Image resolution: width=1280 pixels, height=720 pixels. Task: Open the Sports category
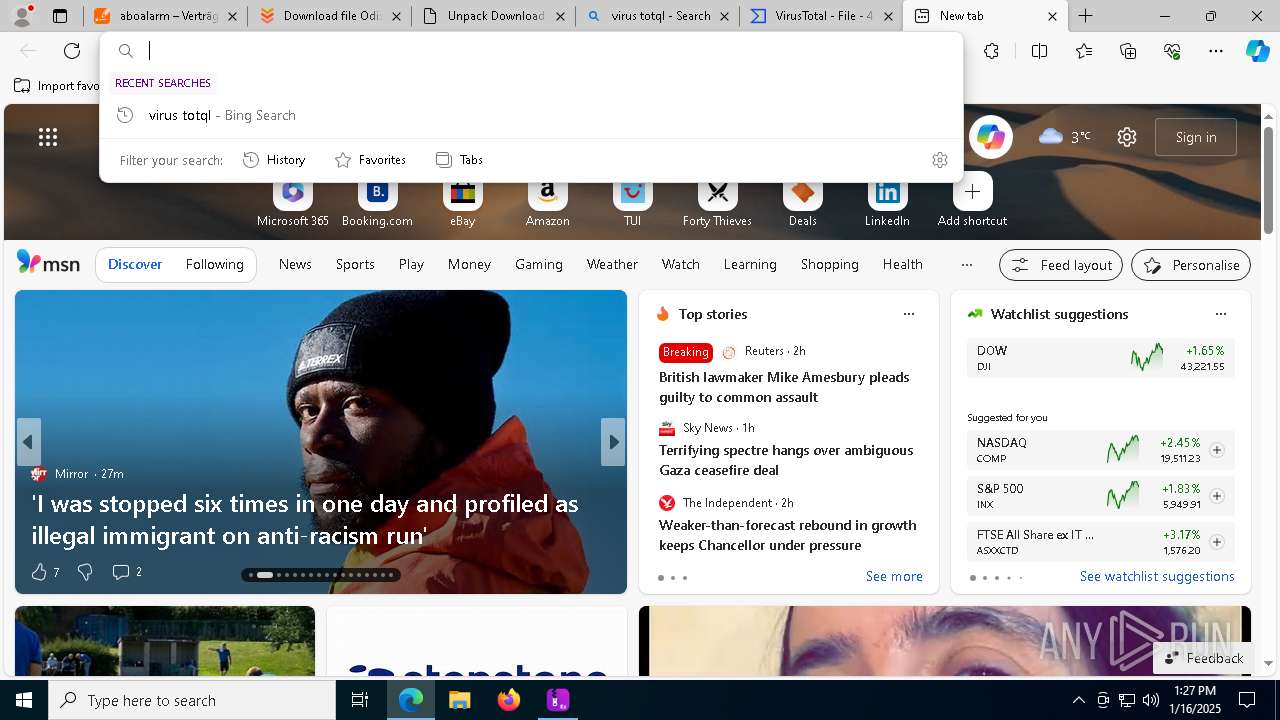pyautogui.click(x=355, y=264)
